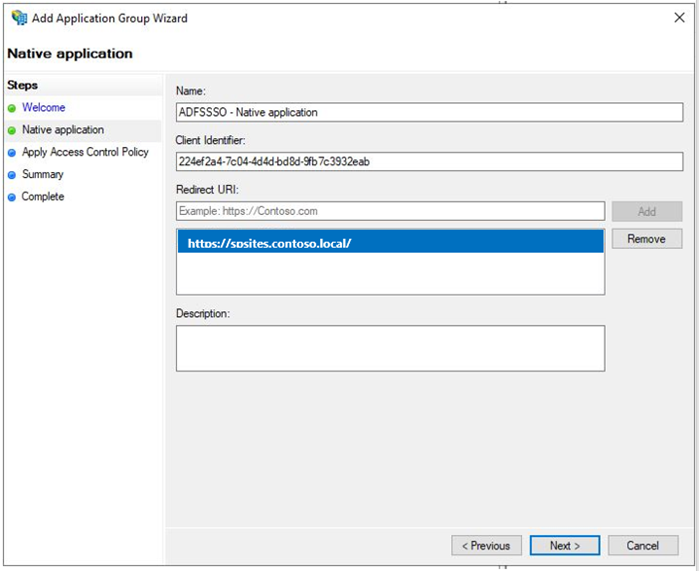Screen dimensions: 699x571
Task: Click the Redirect URI input box
Action: point(390,211)
